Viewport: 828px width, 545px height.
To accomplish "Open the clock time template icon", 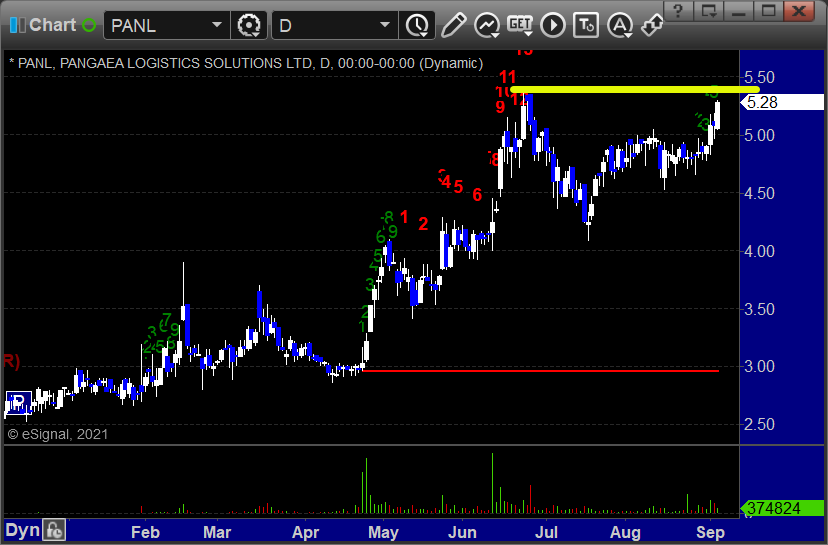I will pyautogui.click(x=417, y=25).
